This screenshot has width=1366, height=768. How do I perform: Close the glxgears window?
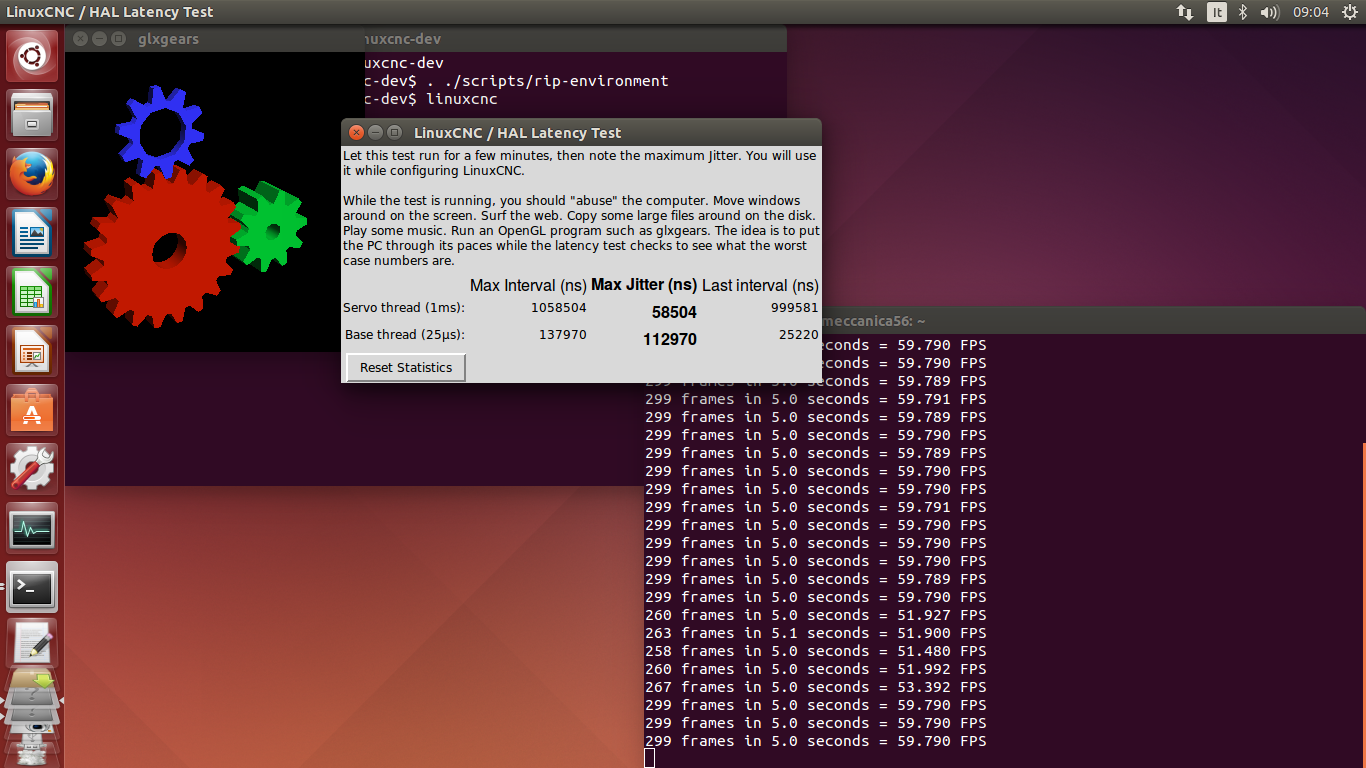(x=80, y=39)
